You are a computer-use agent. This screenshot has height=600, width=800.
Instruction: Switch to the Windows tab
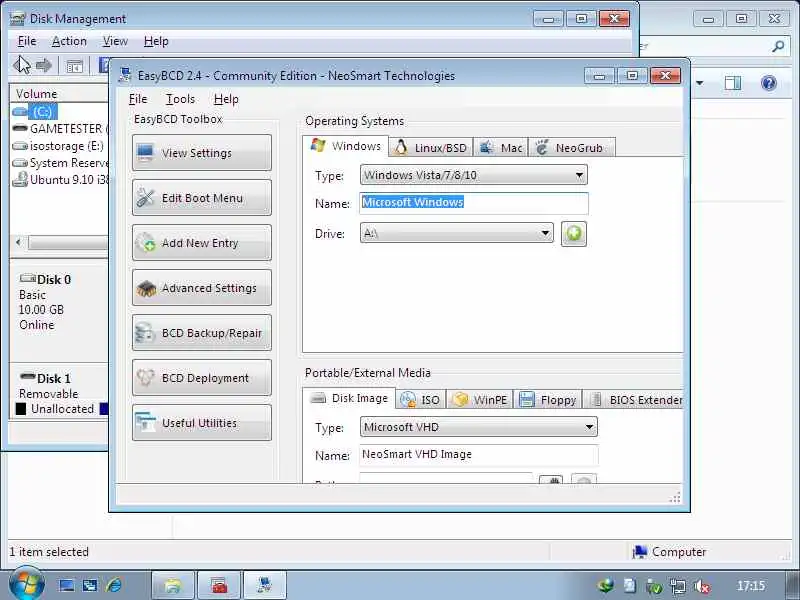pos(345,146)
